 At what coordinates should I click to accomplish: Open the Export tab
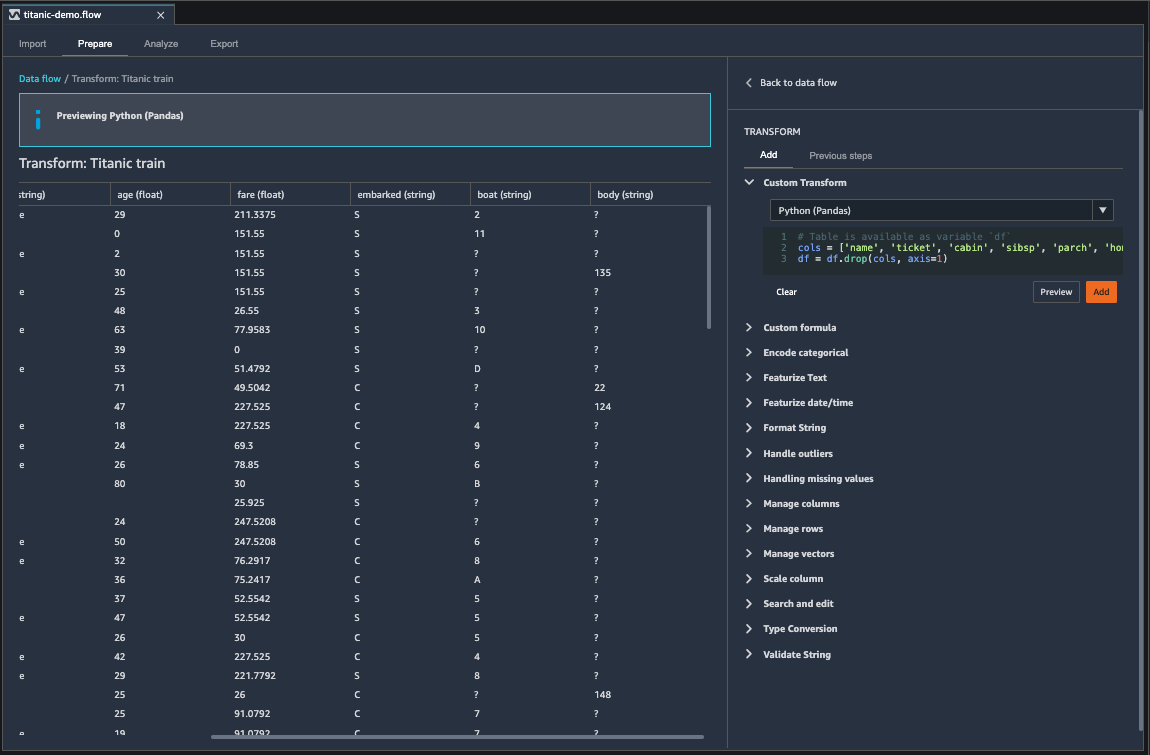click(224, 44)
